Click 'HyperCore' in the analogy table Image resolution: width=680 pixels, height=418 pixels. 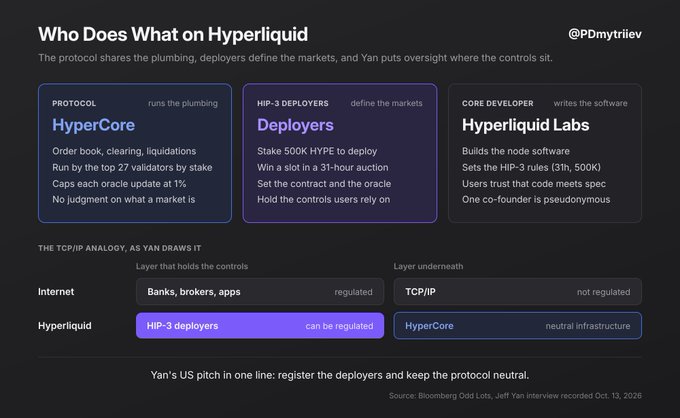pyautogui.click(x=429, y=326)
